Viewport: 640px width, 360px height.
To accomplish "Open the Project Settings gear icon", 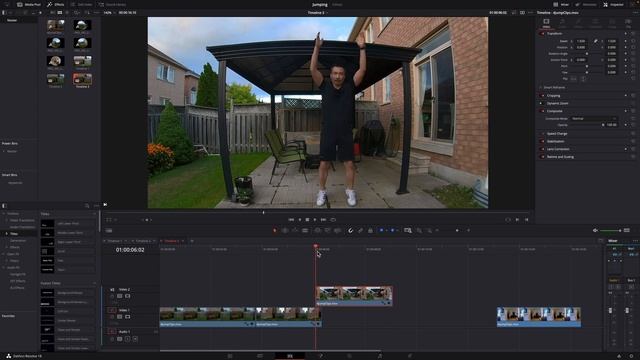I will point(631,356).
